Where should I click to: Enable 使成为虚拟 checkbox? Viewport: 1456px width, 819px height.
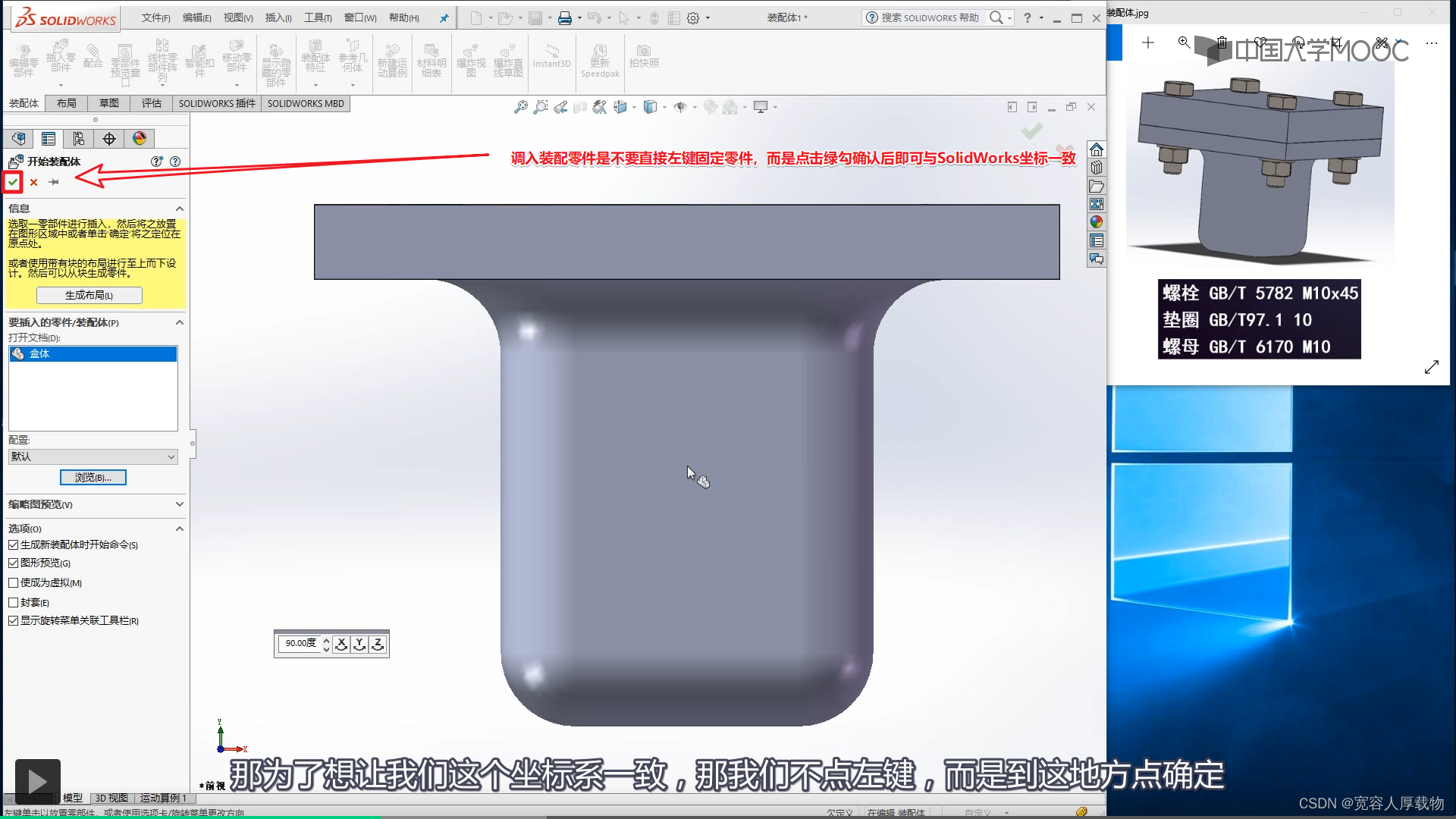(13, 583)
